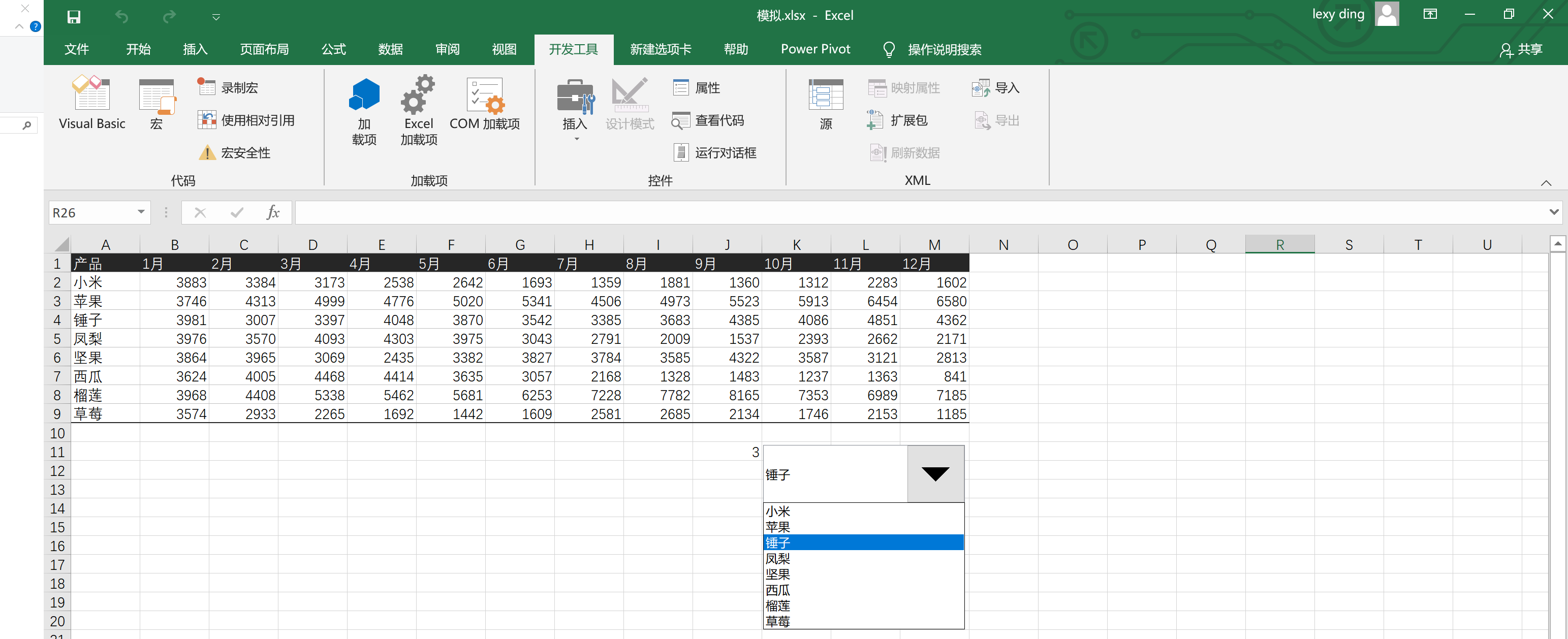
Task: Redo the last action
Action: (x=169, y=16)
